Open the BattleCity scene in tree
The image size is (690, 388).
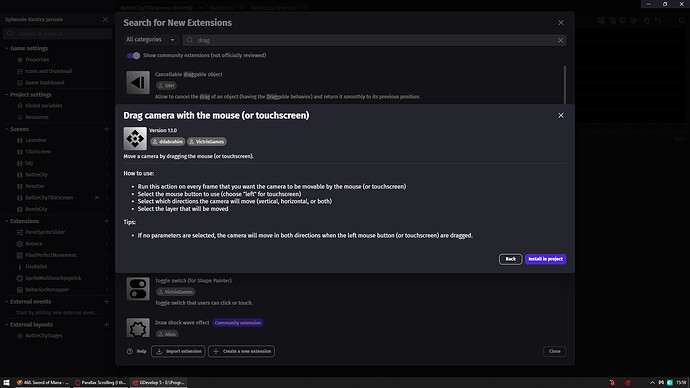pos(36,175)
